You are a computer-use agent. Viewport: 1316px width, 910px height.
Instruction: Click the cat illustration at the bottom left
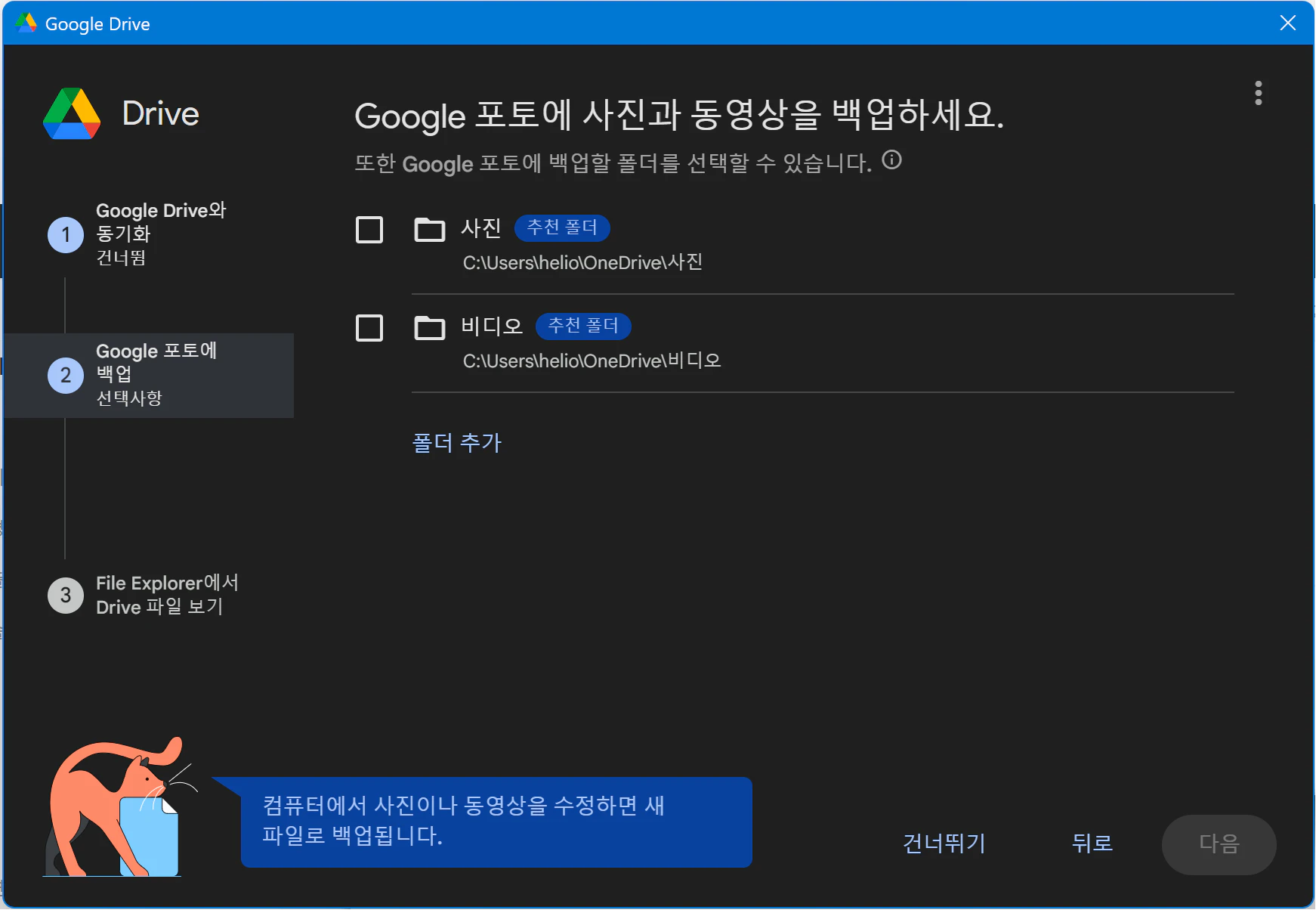[x=121, y=807]
